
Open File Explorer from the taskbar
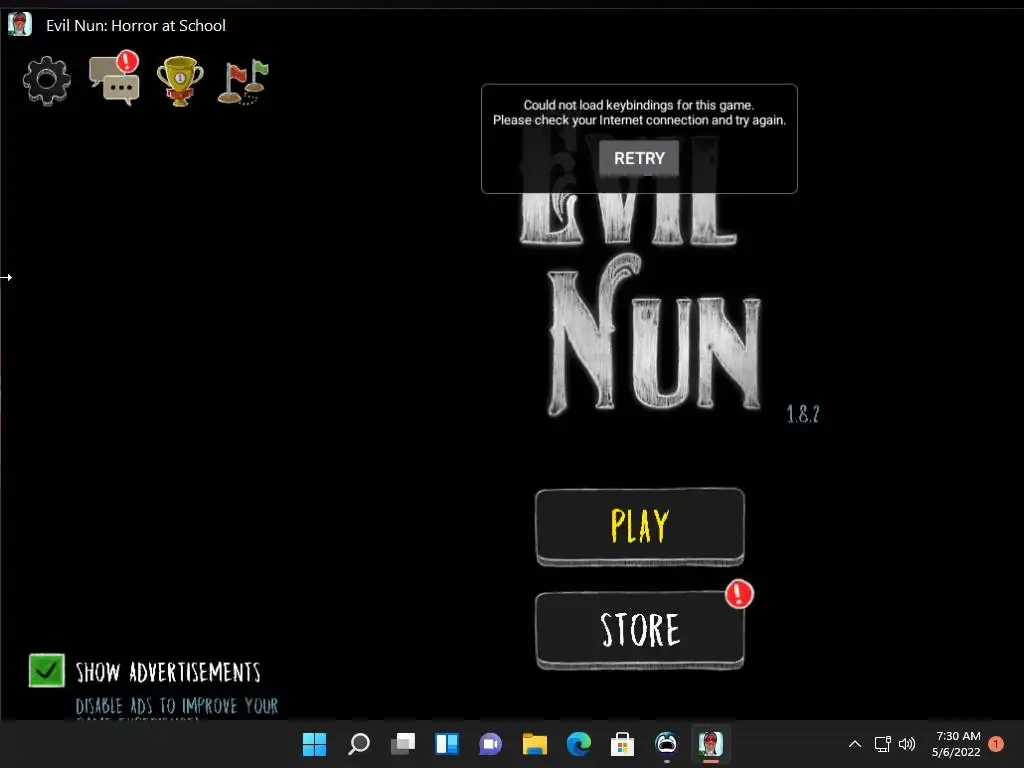click(535, 744)
